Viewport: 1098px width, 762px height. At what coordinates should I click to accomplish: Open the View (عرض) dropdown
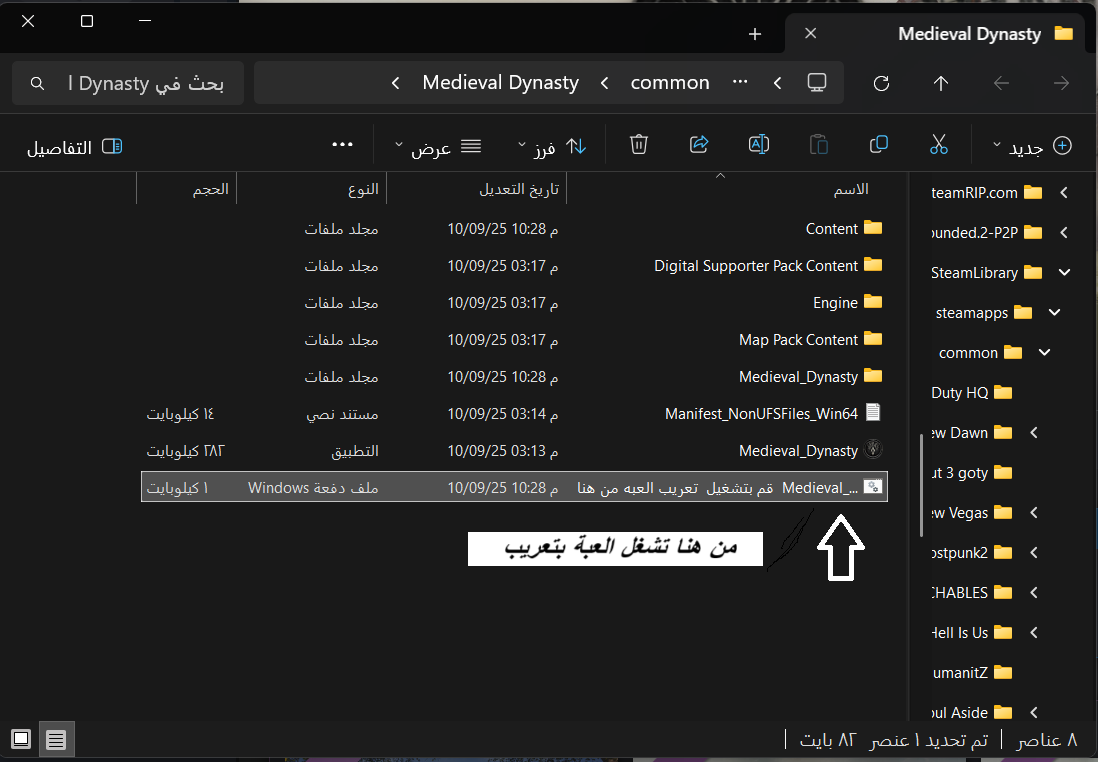coord(438,146)
